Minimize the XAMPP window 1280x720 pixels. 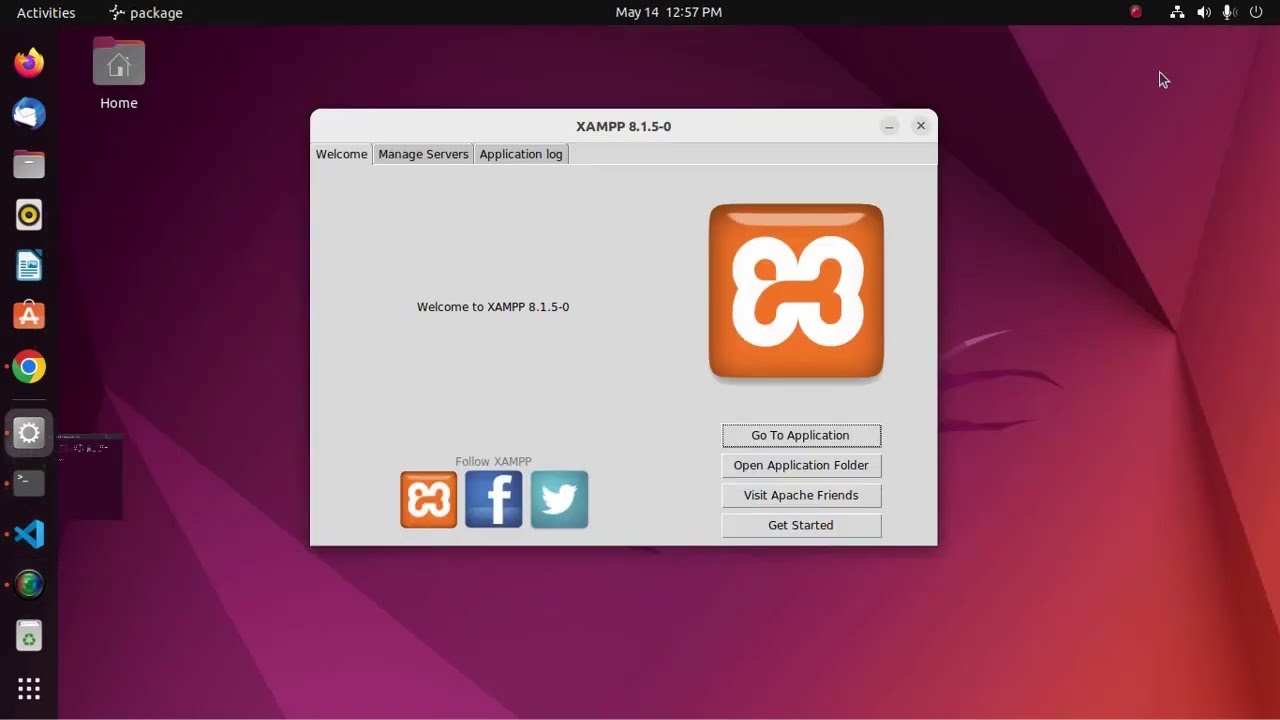[x=889, y=126]
